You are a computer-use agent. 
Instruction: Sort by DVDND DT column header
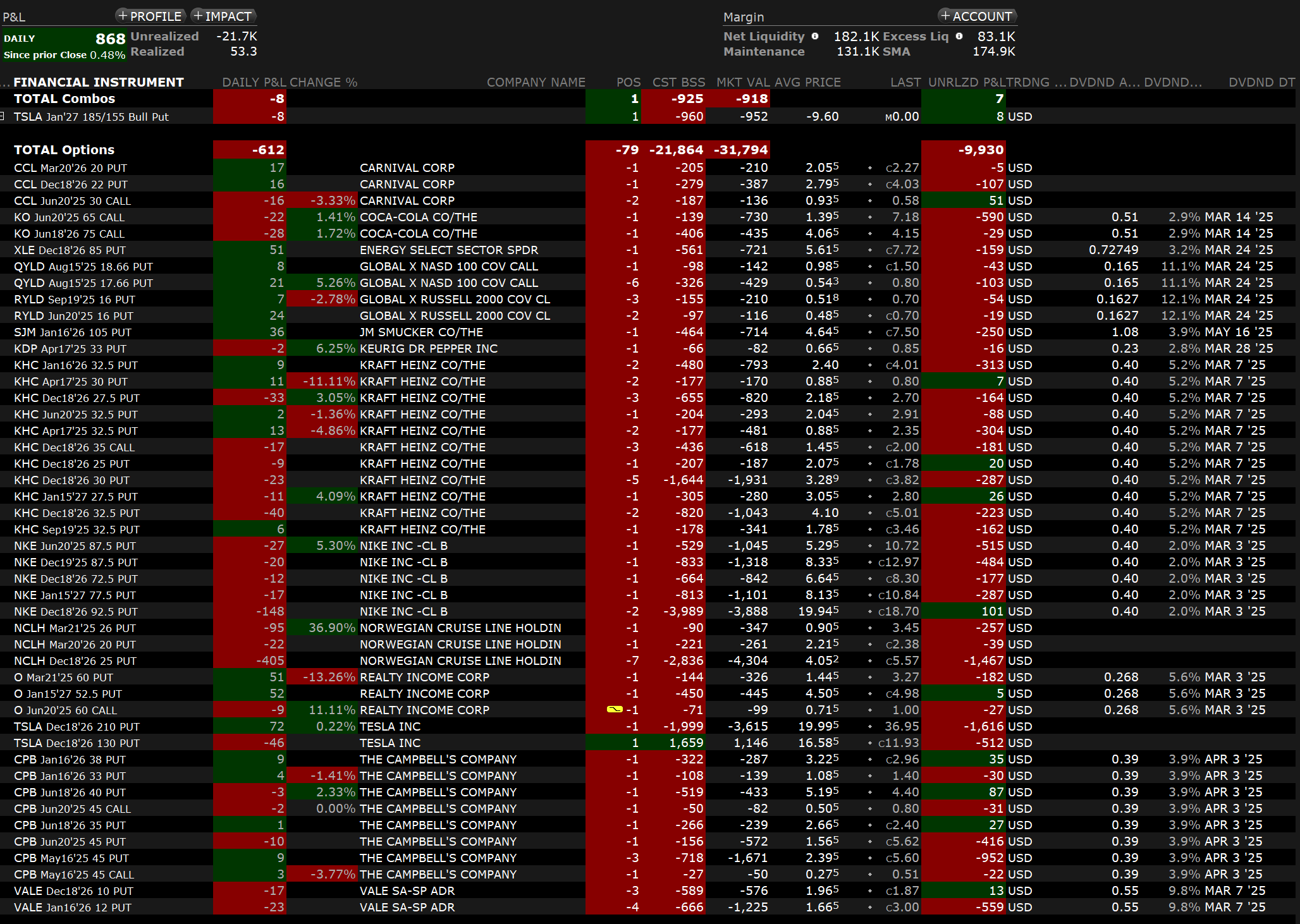click(1261, 82)
